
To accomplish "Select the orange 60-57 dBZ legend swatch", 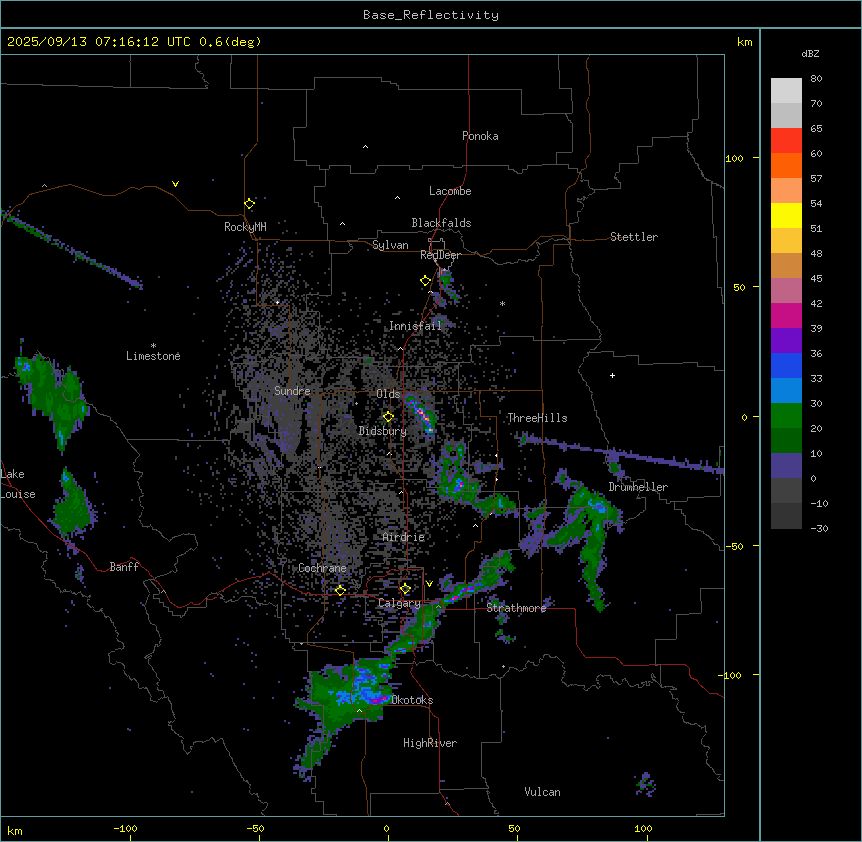I will 786,165.
